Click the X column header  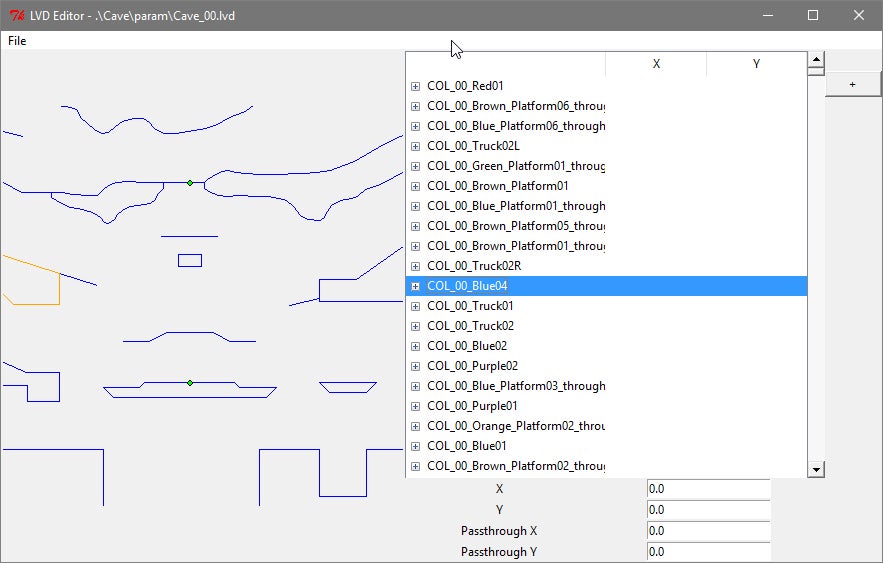pos(656,64)
